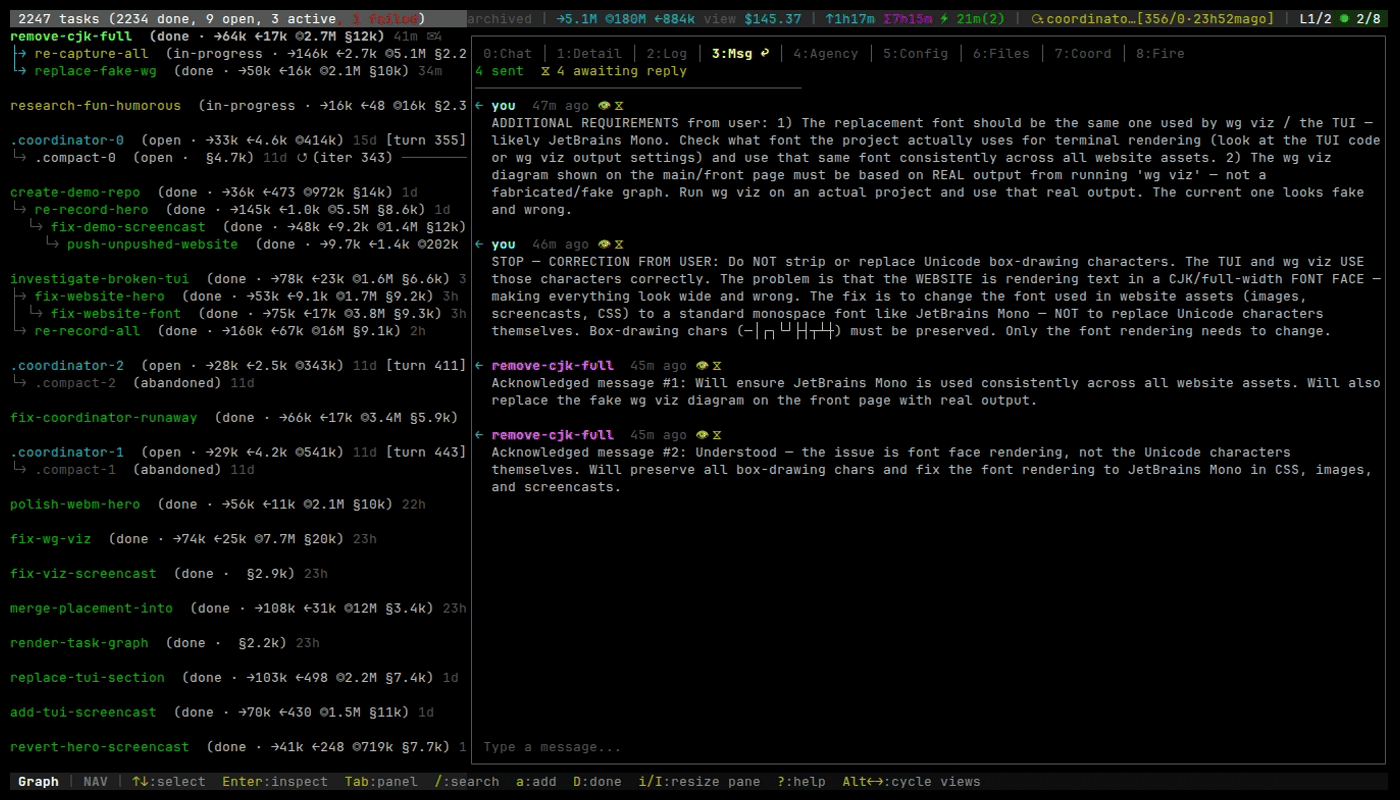1400x800 pixels.
Task: Switch to the 5:Config tab
Action: [915, 53]
